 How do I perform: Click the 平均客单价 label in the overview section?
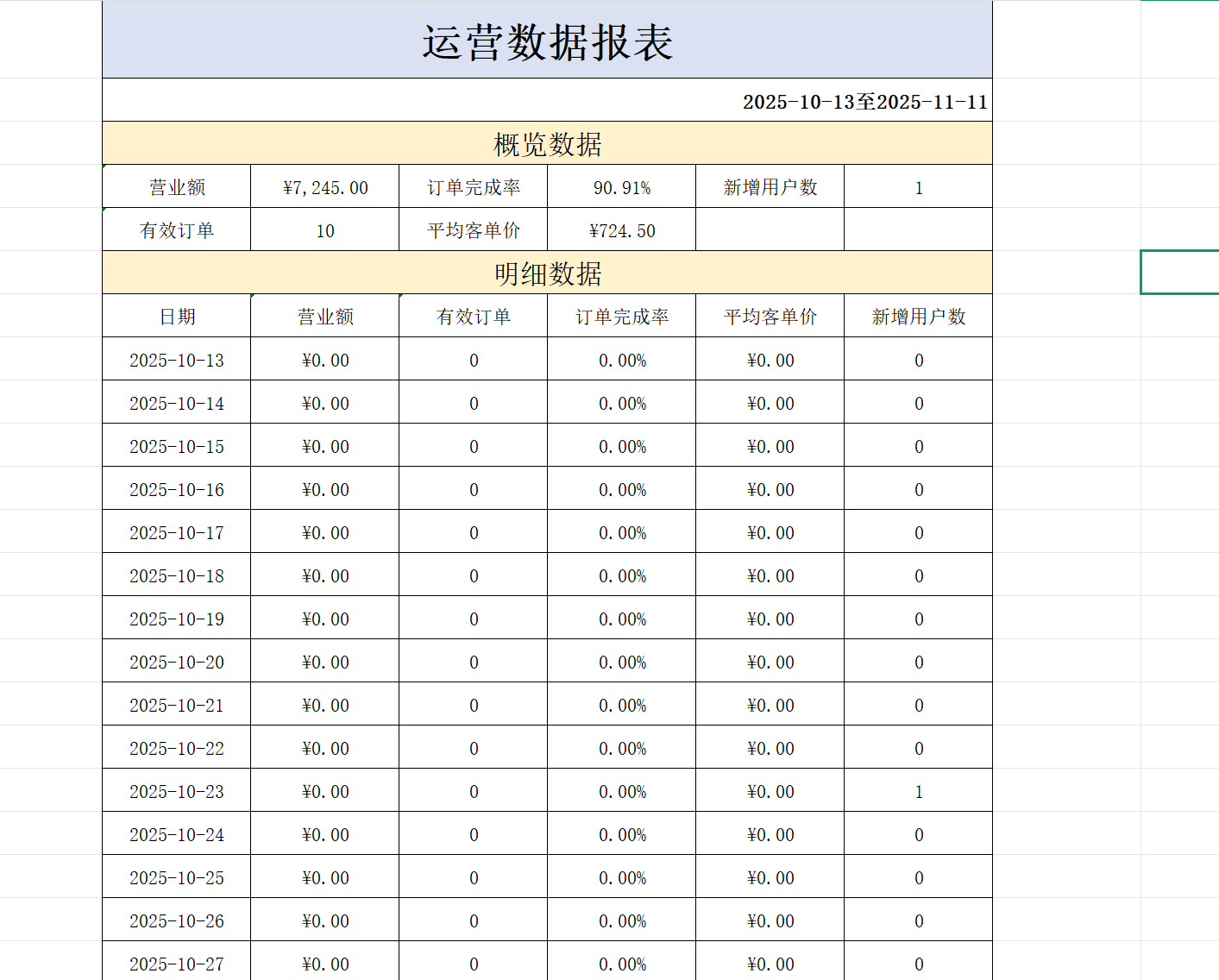(x=474, y=229)
